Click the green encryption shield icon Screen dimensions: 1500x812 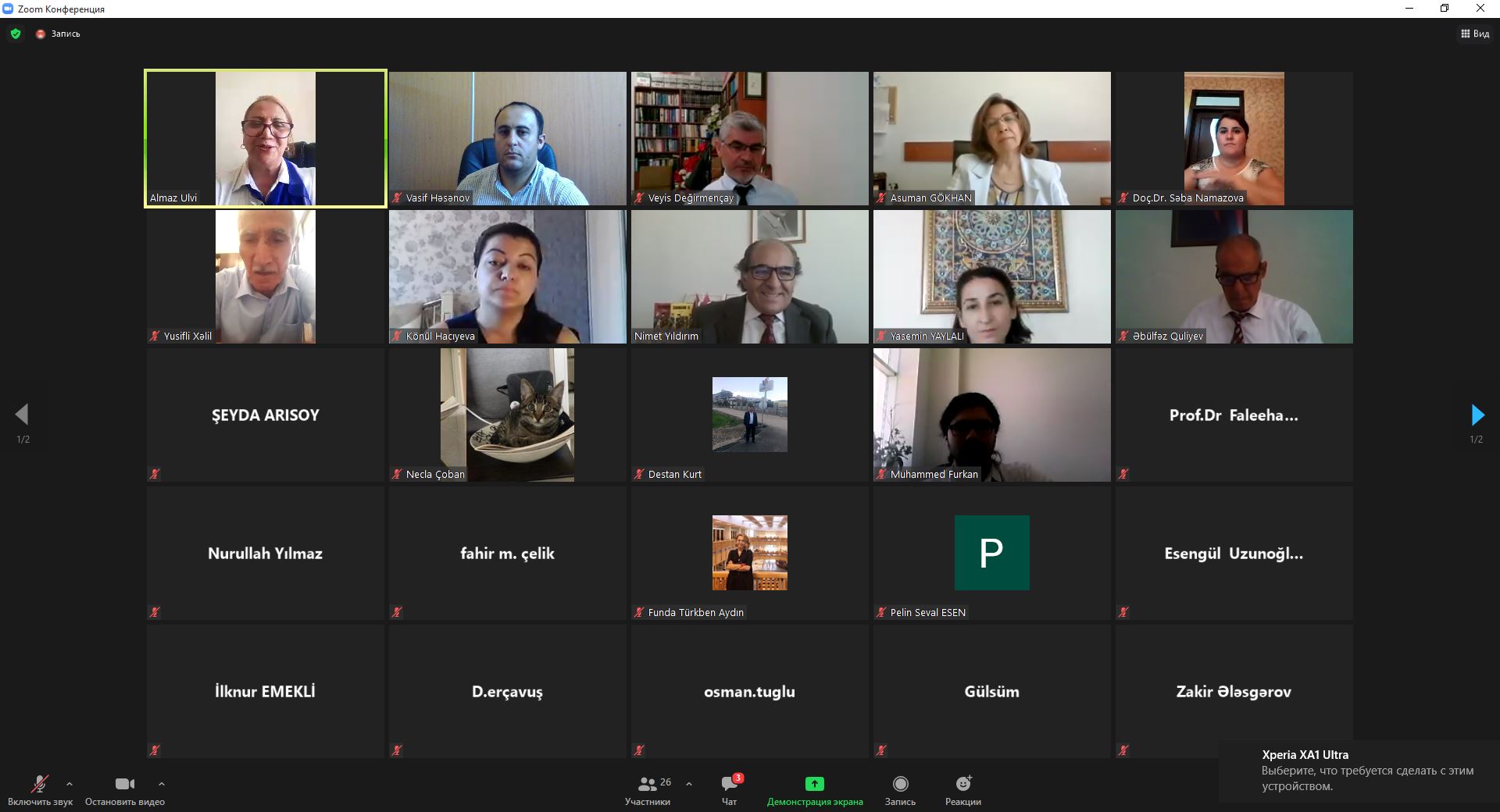(x=16, y=34)
